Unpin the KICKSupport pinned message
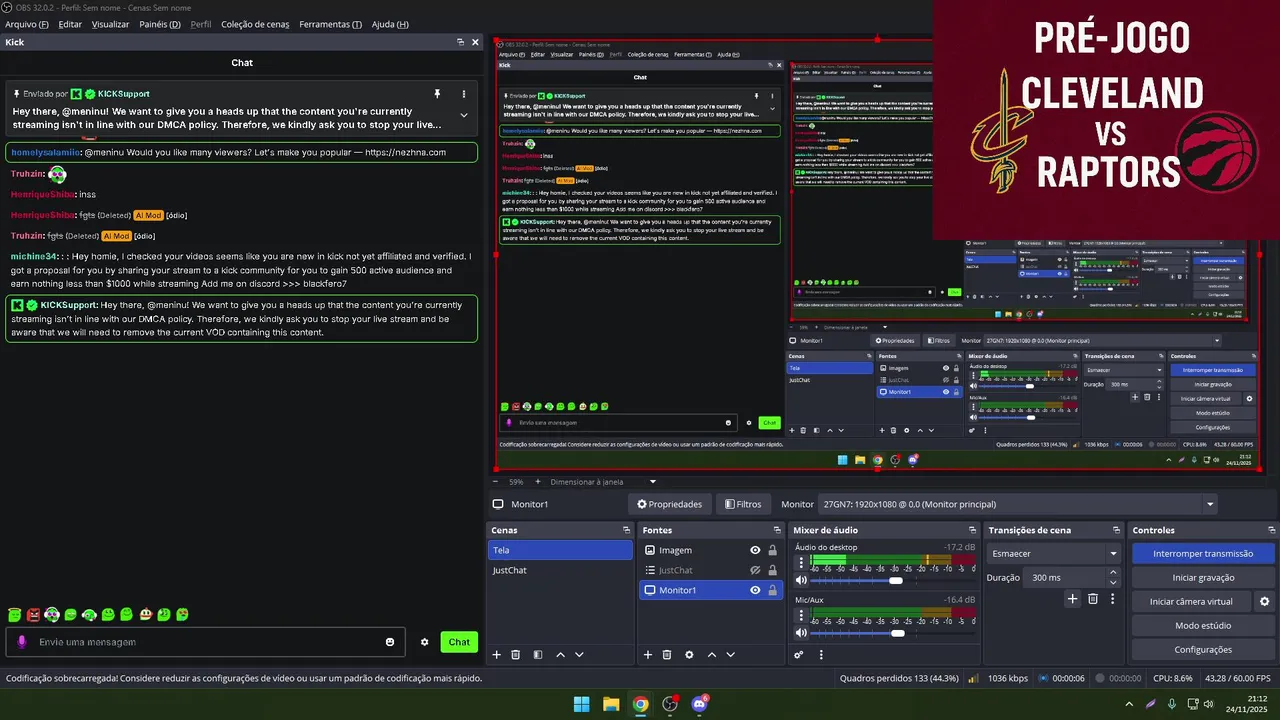Viewport: 1280px width, 720px height. pos(437,94)
